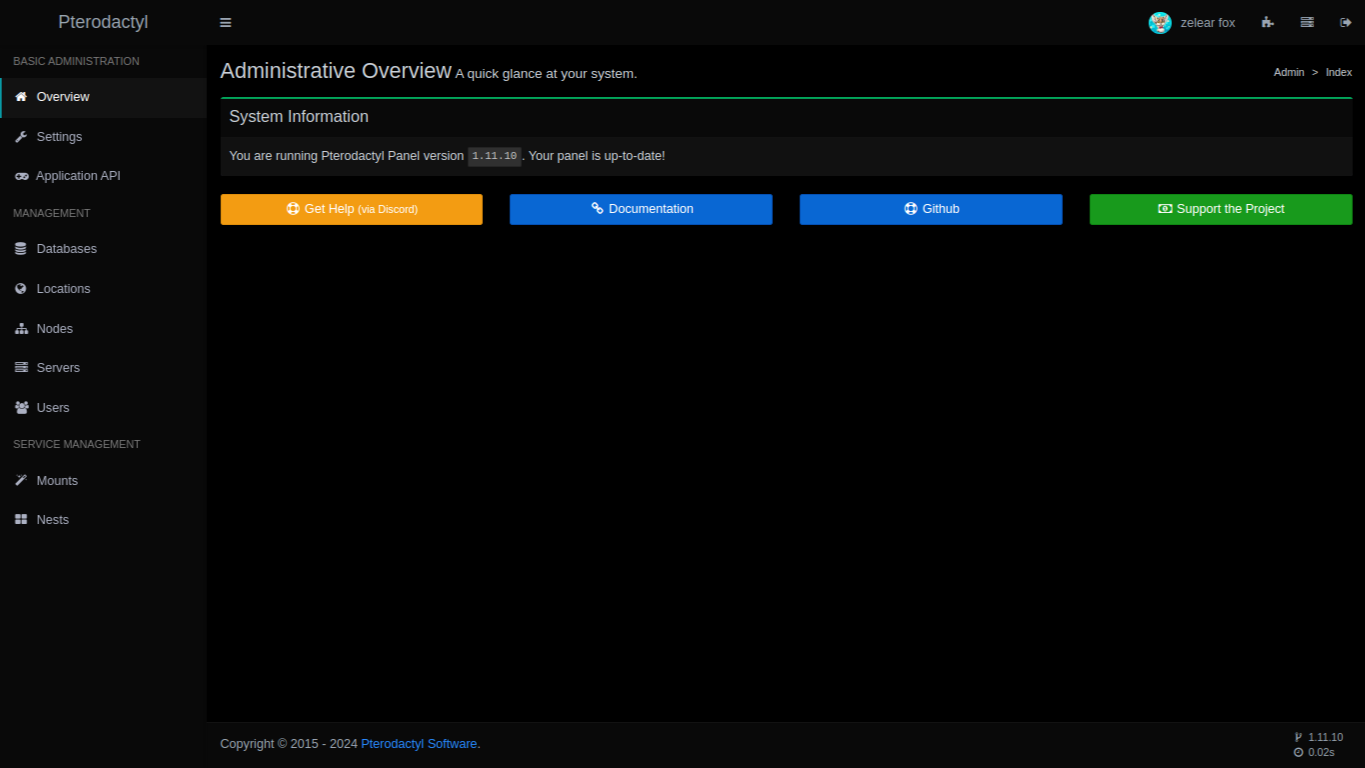Click the Databases stack icon

[x=21, y=249]
